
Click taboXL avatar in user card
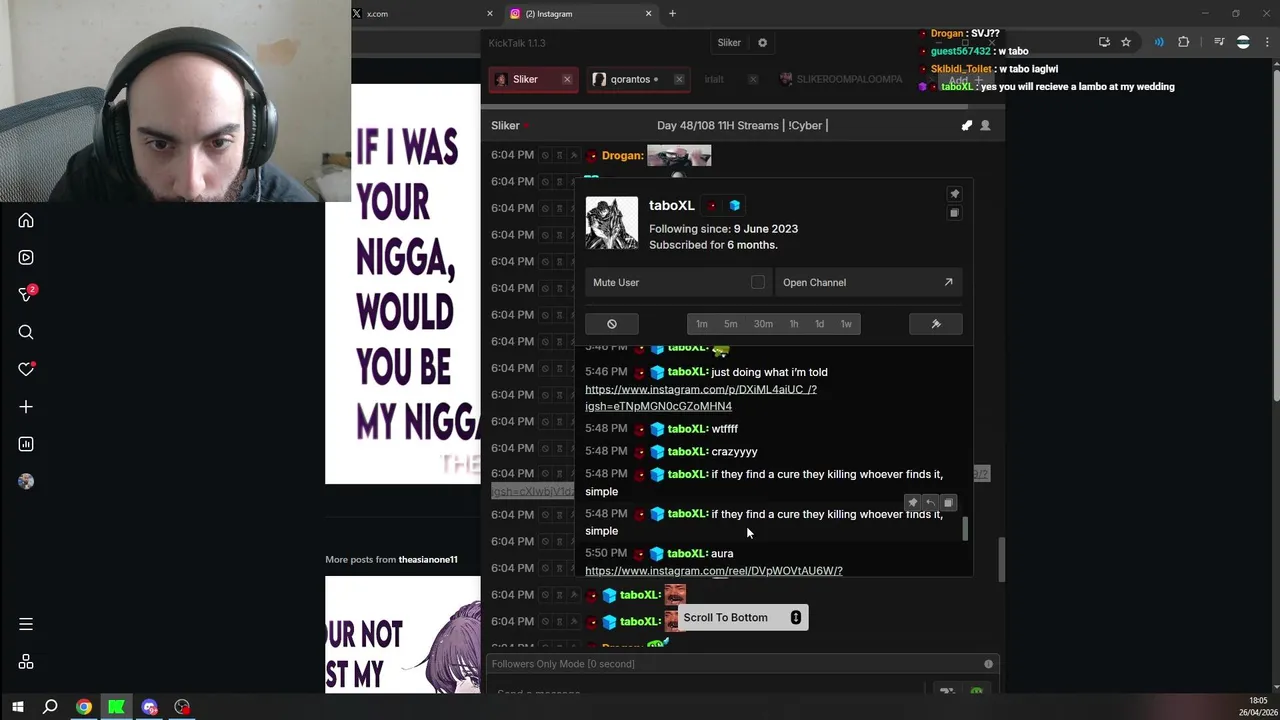coord(611,222)
